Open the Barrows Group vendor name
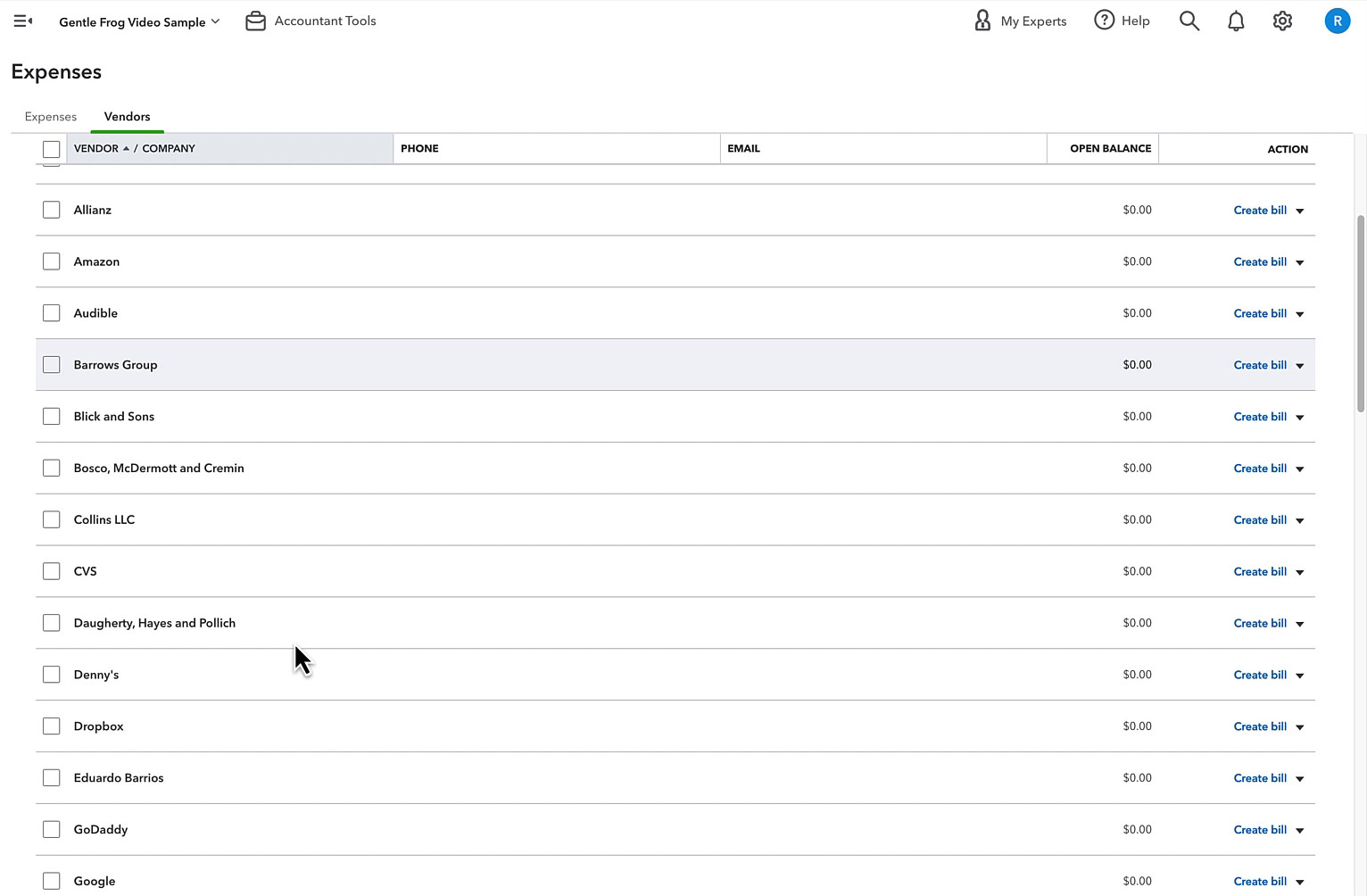This screenshot has width=1367, height=896. 115,365
